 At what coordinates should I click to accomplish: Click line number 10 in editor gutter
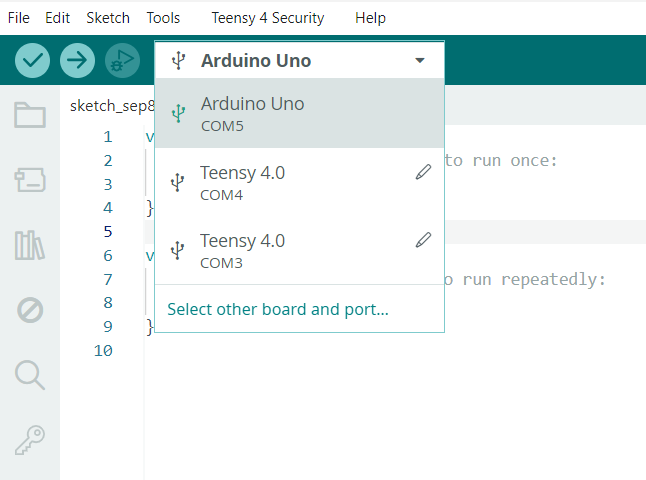(103, 351)
